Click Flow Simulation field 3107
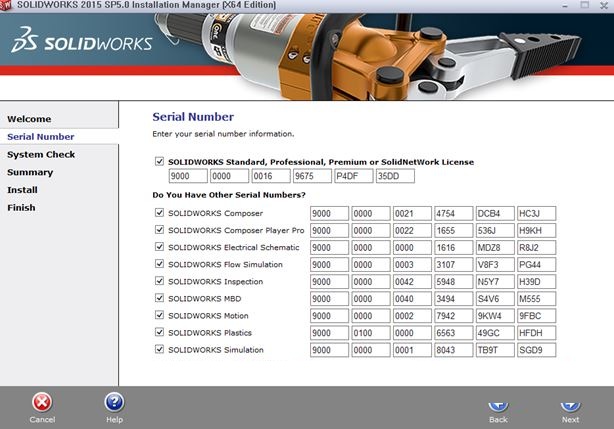Image resolution: width=614 pixels, height=429 pixels. tap(454, 265)
